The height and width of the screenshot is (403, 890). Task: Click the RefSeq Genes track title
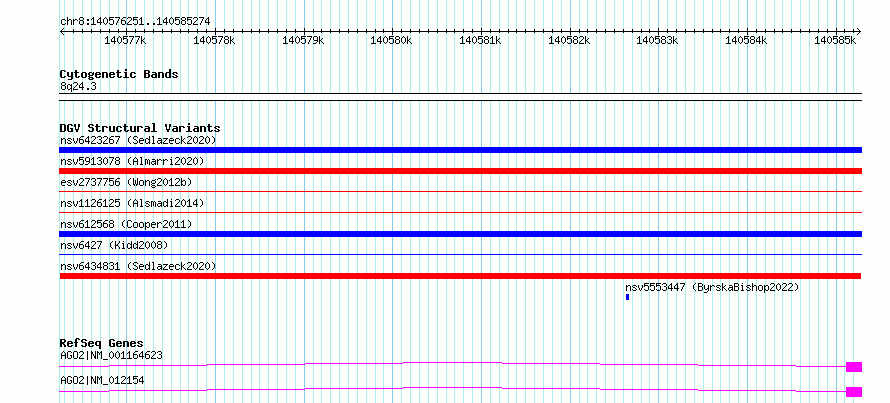coord(102,343)
